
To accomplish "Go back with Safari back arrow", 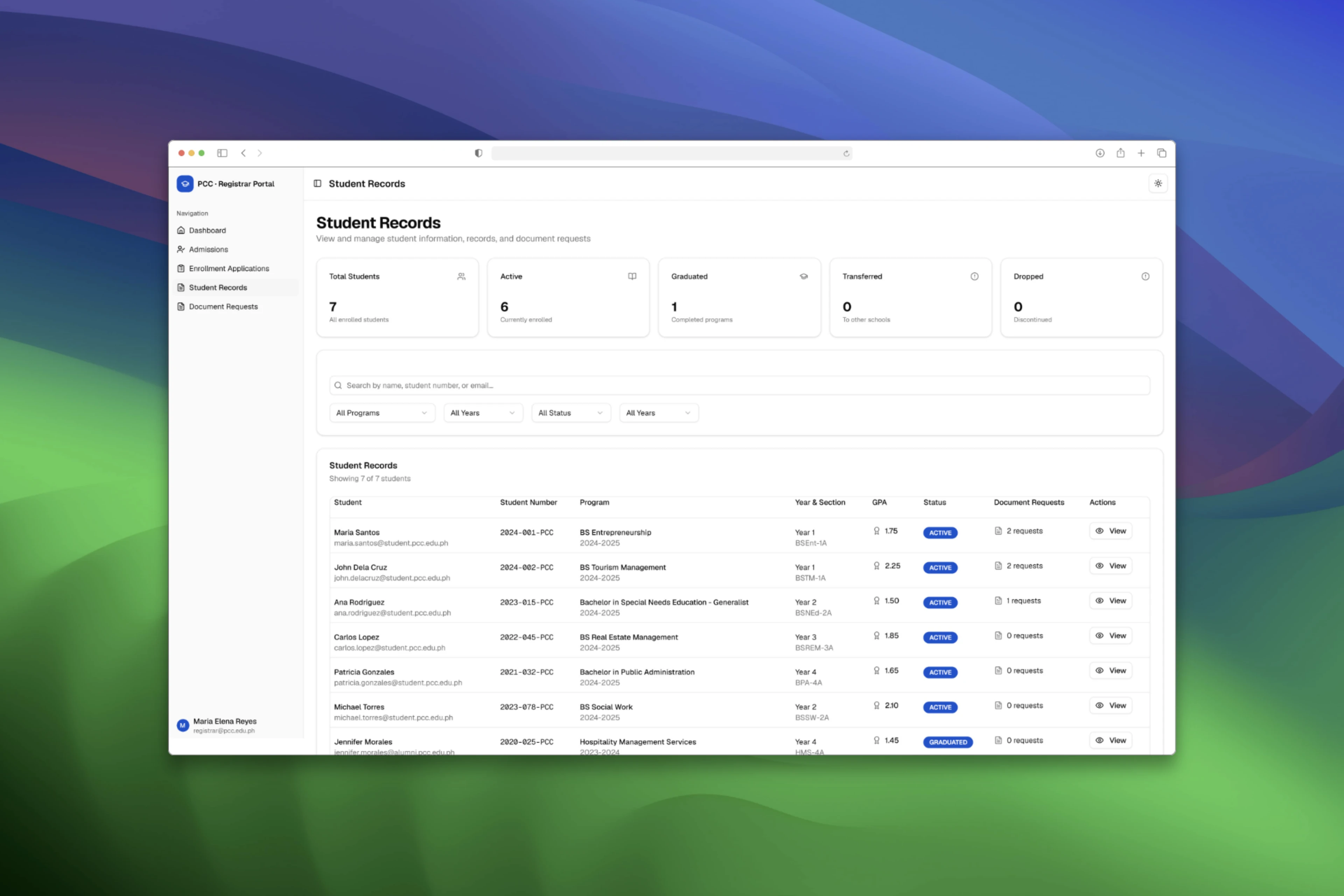I will (x=244, y=153).
